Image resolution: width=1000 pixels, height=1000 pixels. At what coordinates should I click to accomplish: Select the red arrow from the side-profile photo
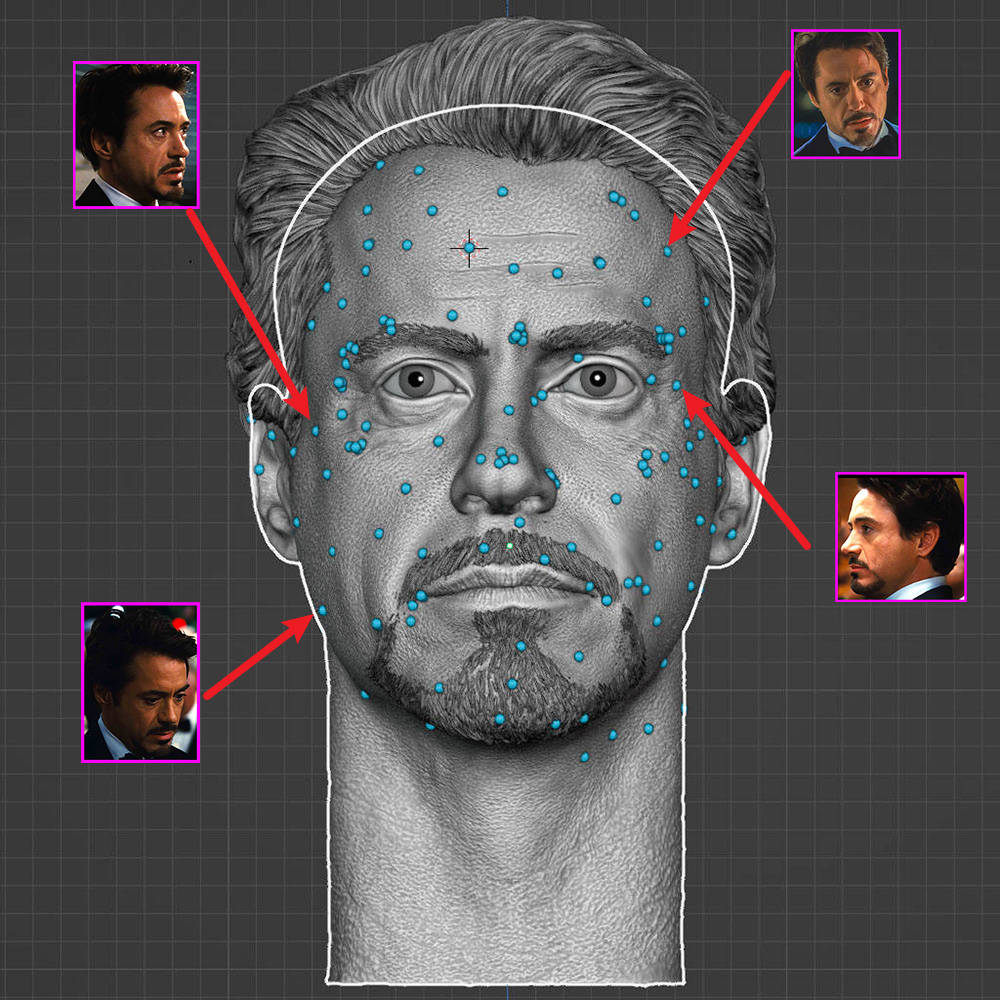click(x=745, y=470)
